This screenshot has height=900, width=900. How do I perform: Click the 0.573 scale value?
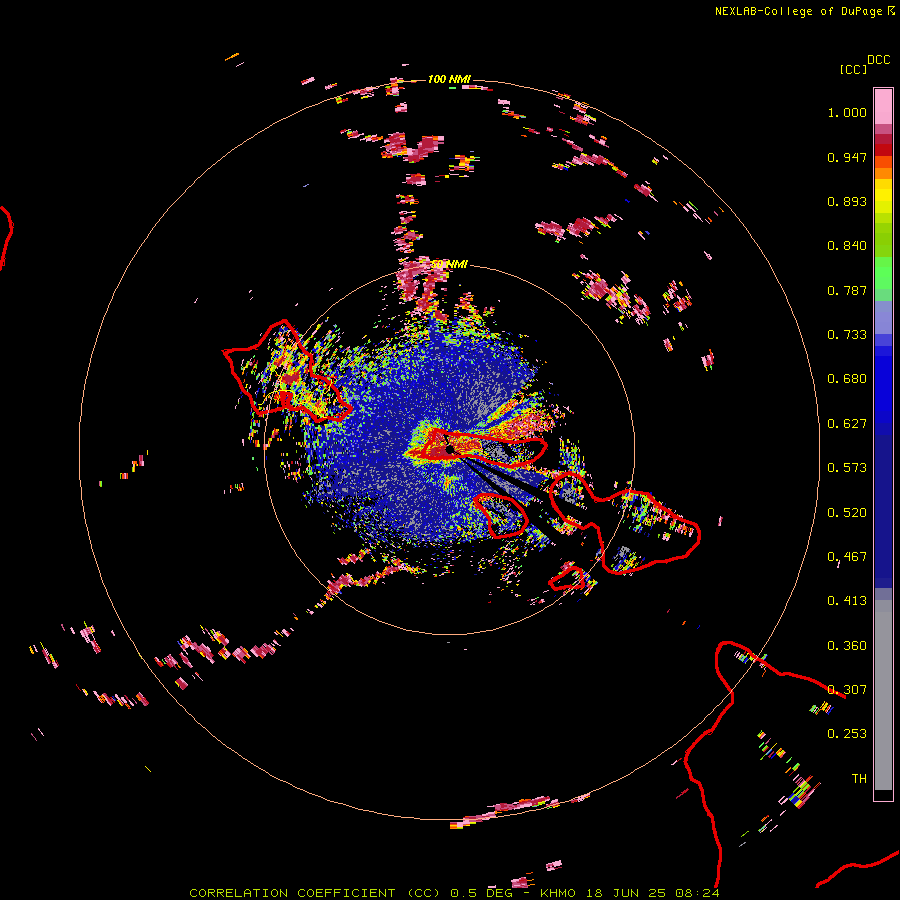point(847,468)
